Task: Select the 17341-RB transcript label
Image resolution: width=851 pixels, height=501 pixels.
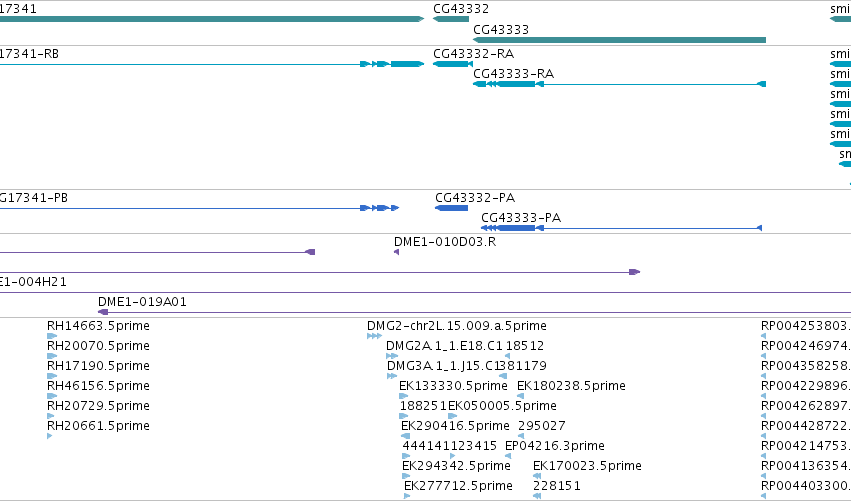Action: [x=29, y=54]
